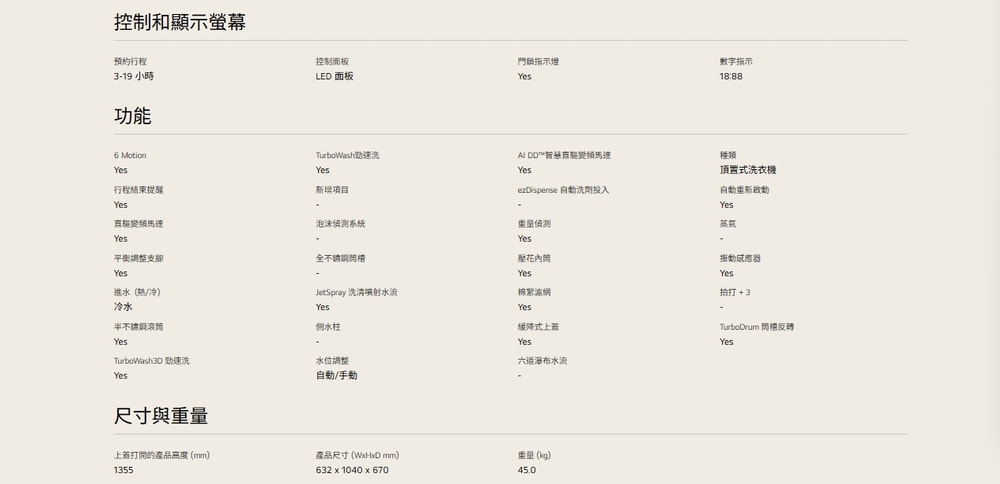Click the 六道瀑布水流 feature label
1000x484 pixels.
tap(542, 361)
